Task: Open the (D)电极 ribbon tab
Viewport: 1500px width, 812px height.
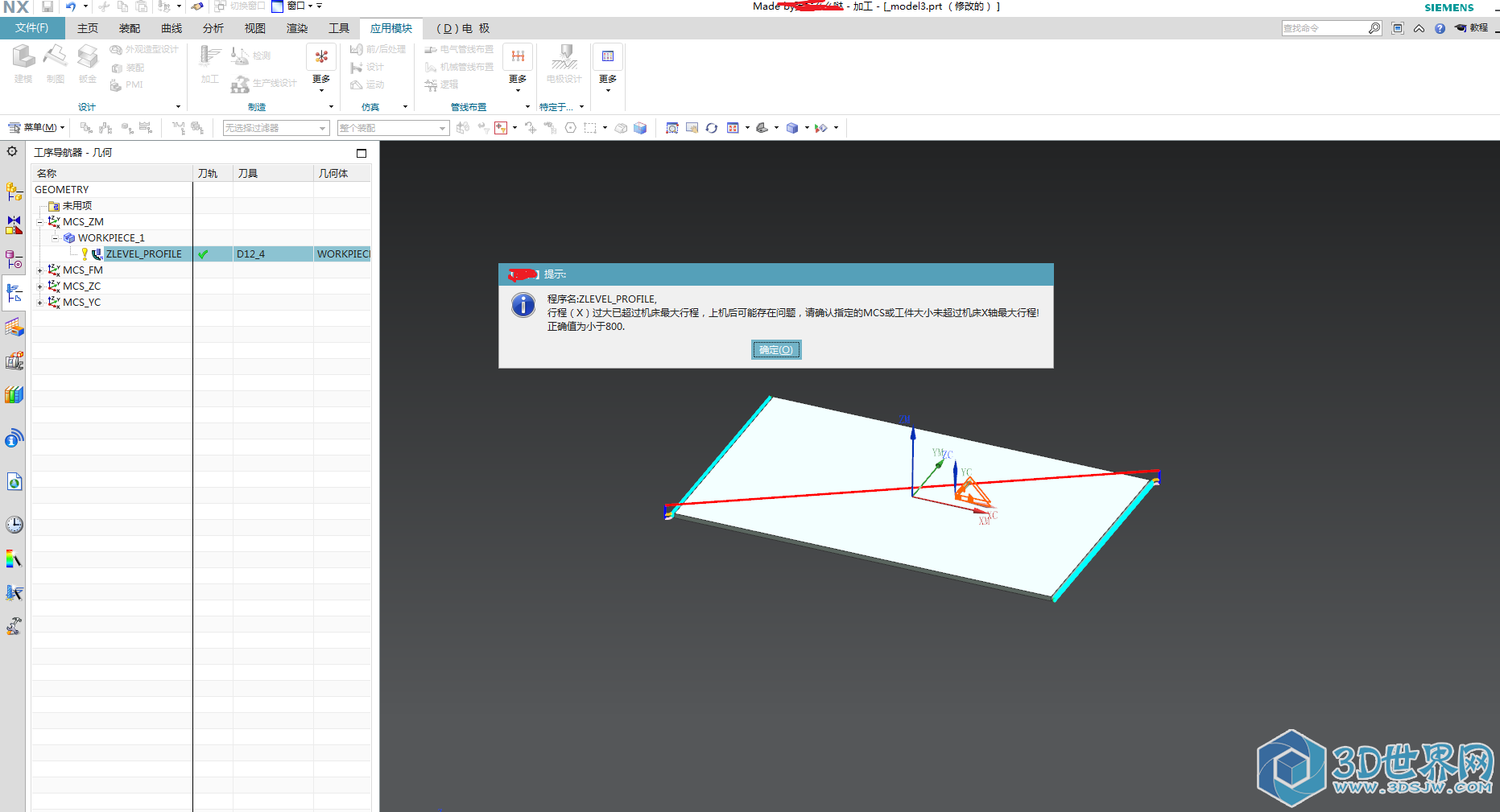Action: pyautogui.click(x=463, y=28)
